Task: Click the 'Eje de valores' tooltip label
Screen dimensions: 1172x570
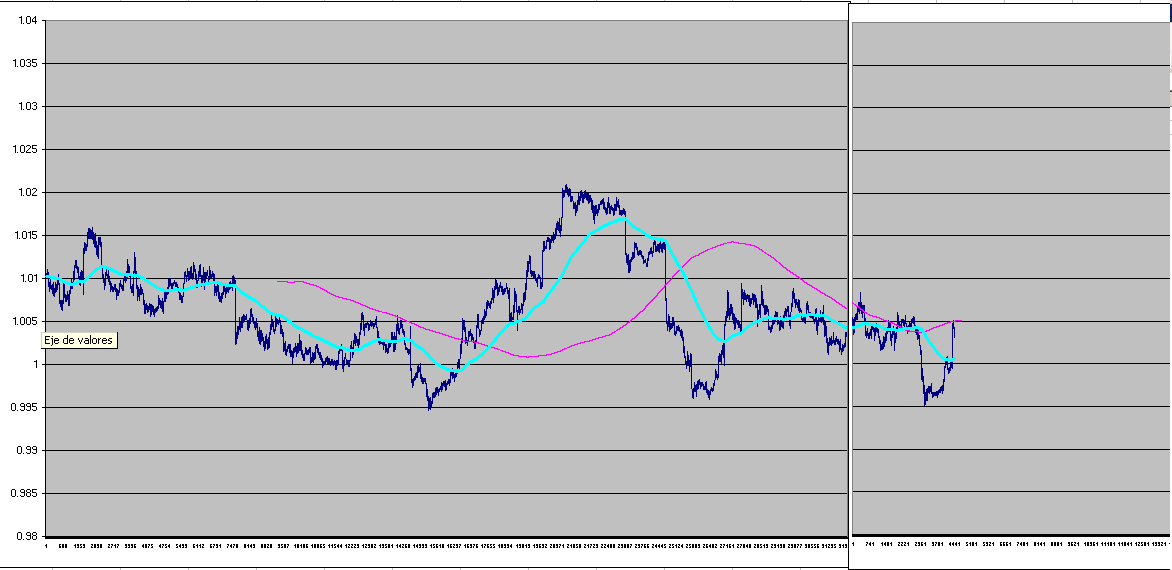Action: 79,341
